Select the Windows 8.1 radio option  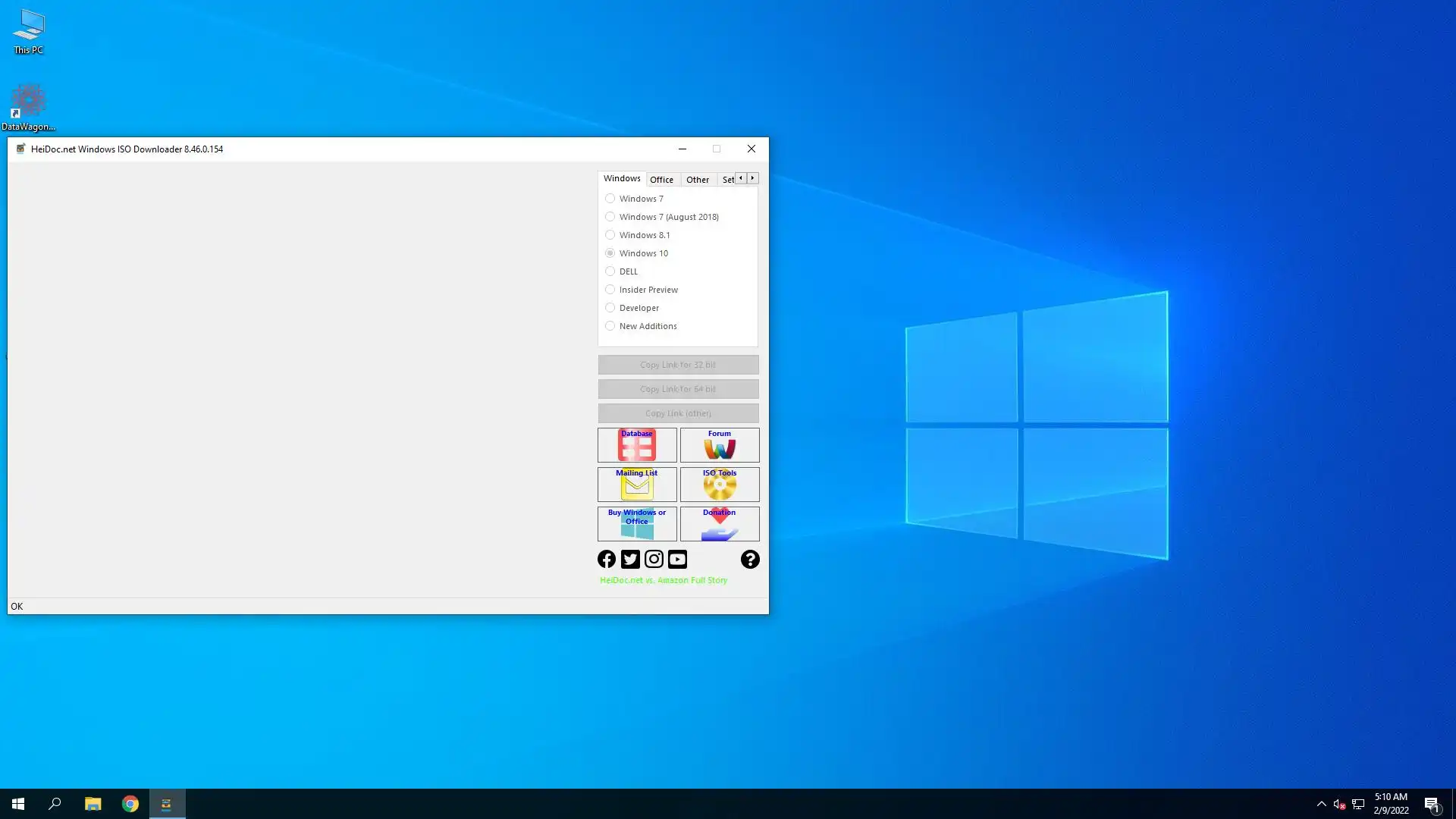point(610,235)
